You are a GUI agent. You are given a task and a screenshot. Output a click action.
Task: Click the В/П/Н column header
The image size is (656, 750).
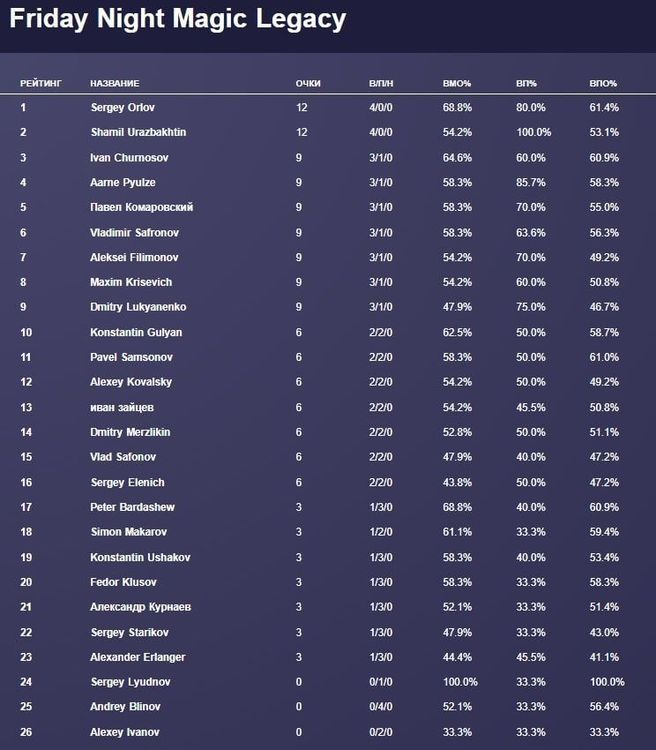point(381,83)
